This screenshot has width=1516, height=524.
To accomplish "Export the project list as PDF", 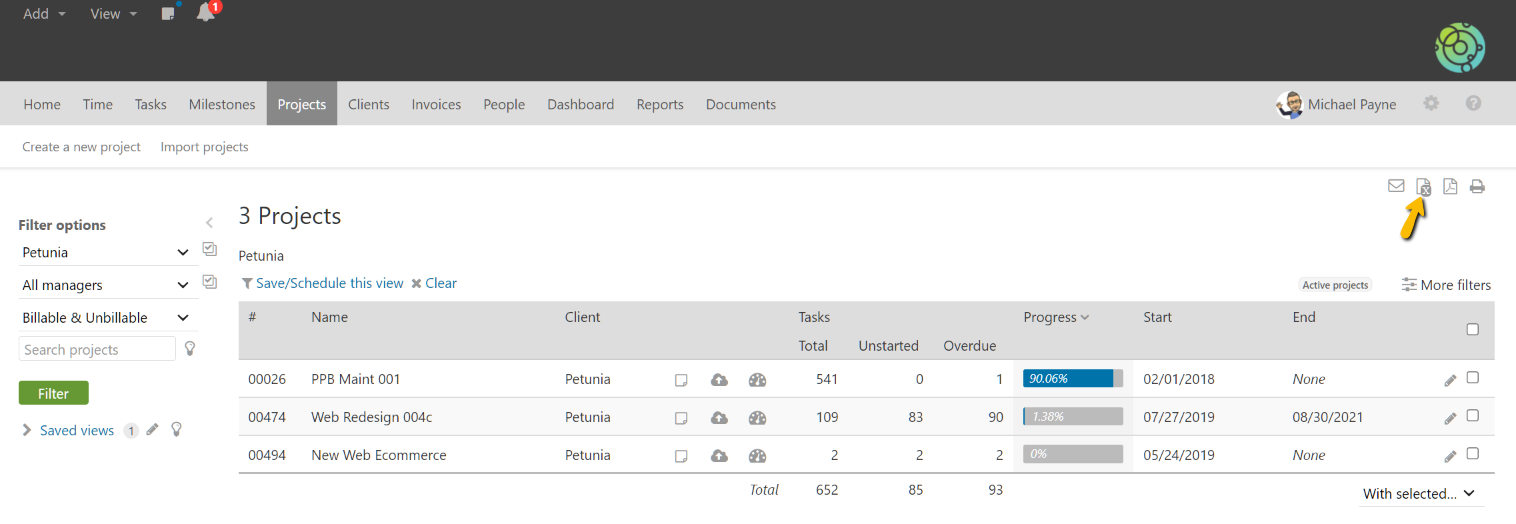I will [x=1450, y=186].
